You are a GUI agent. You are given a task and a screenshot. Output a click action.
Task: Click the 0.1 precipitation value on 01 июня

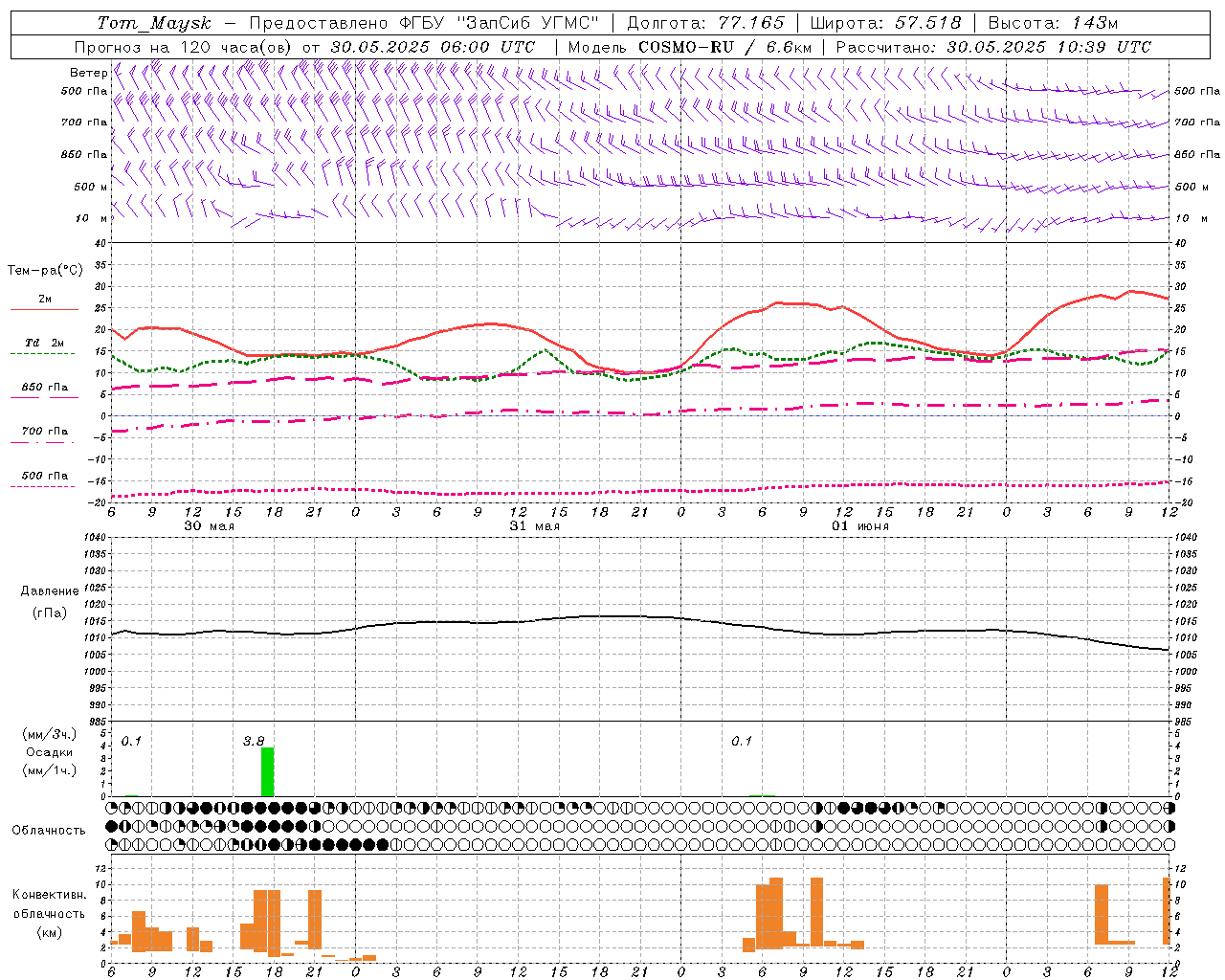pos(742,741)
